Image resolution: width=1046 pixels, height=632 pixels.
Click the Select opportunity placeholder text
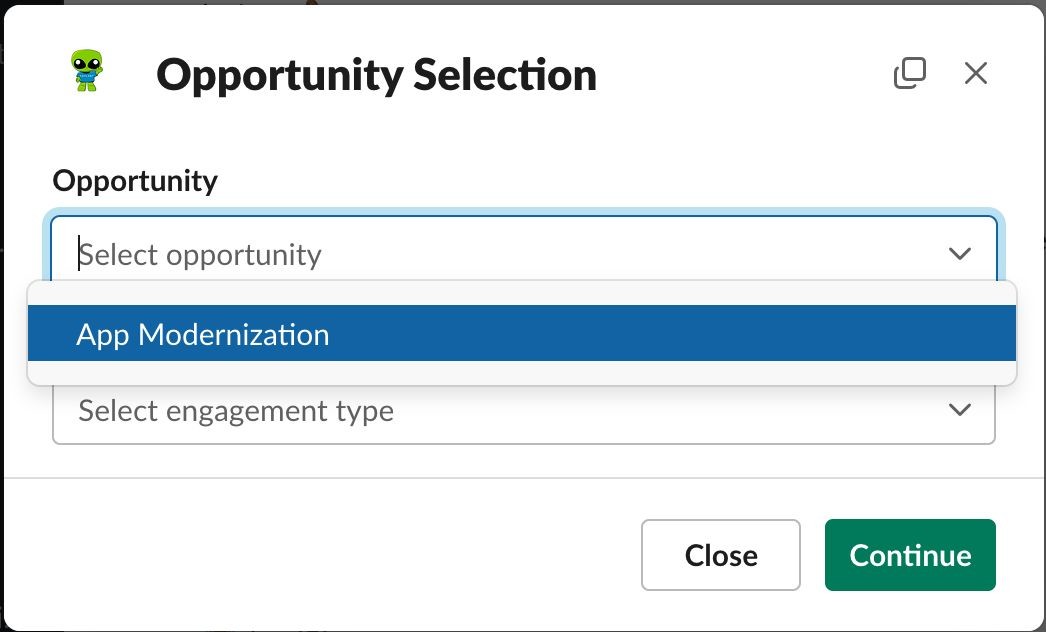tap(200, 255)
